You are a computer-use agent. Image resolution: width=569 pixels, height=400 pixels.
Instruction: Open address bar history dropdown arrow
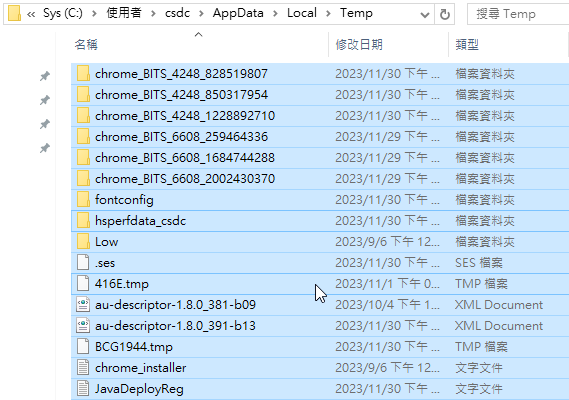[425, 15]
